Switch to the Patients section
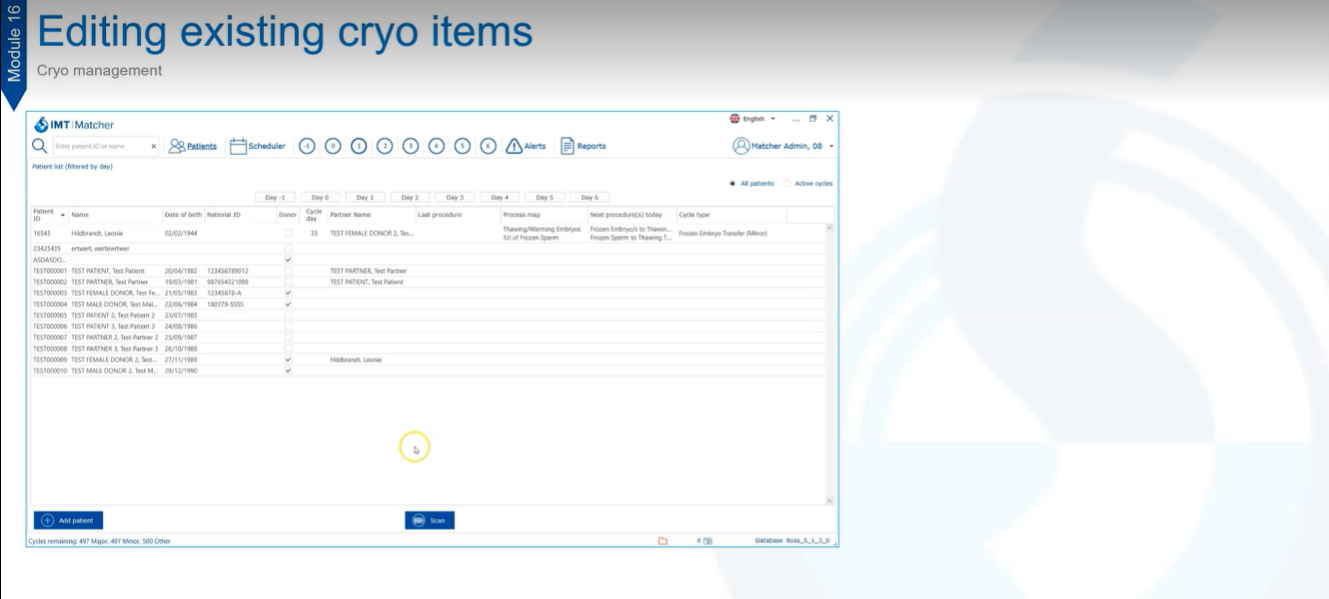The height and width of the screenshot is (599, 1329). pos(193,146)
